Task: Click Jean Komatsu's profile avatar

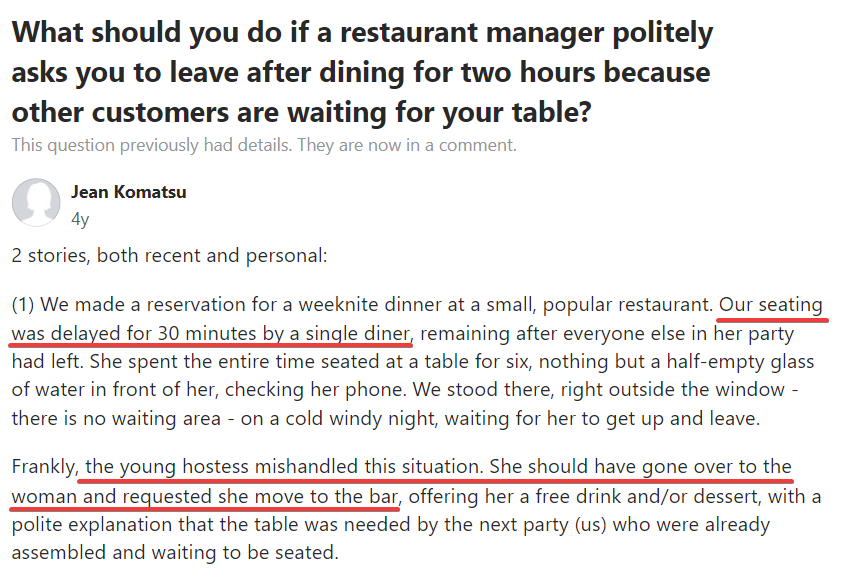Action: [36, 203]
